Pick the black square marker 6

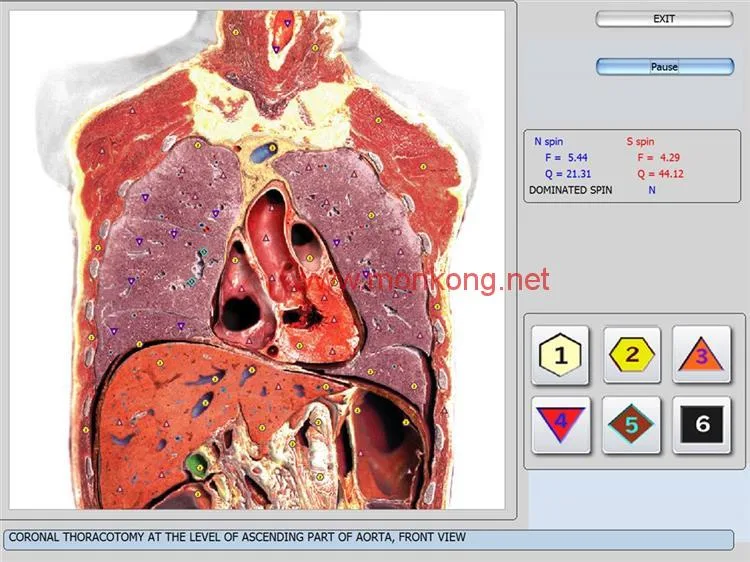(x=702, y=424)
